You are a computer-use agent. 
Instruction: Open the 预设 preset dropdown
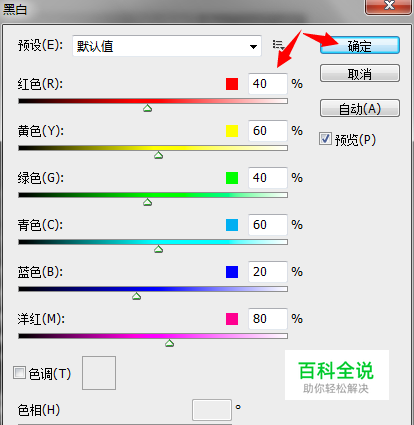(x=167, y=46)
